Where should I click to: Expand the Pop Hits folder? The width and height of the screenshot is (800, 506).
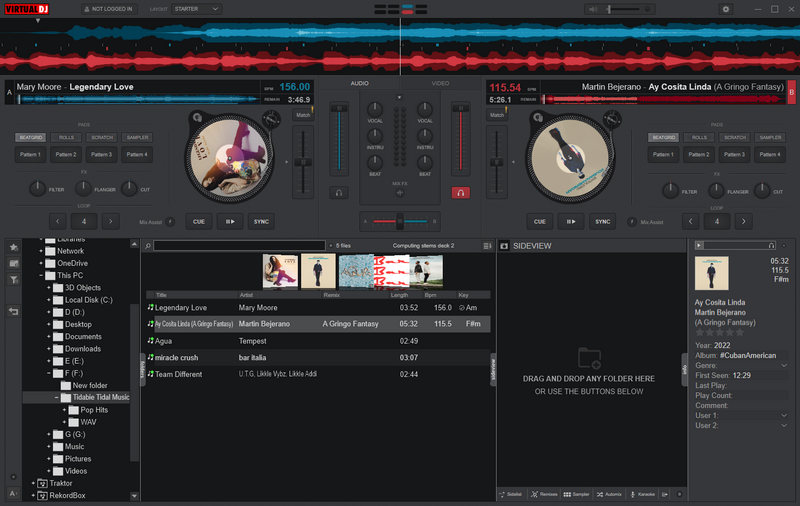click(x=64, y=410)
